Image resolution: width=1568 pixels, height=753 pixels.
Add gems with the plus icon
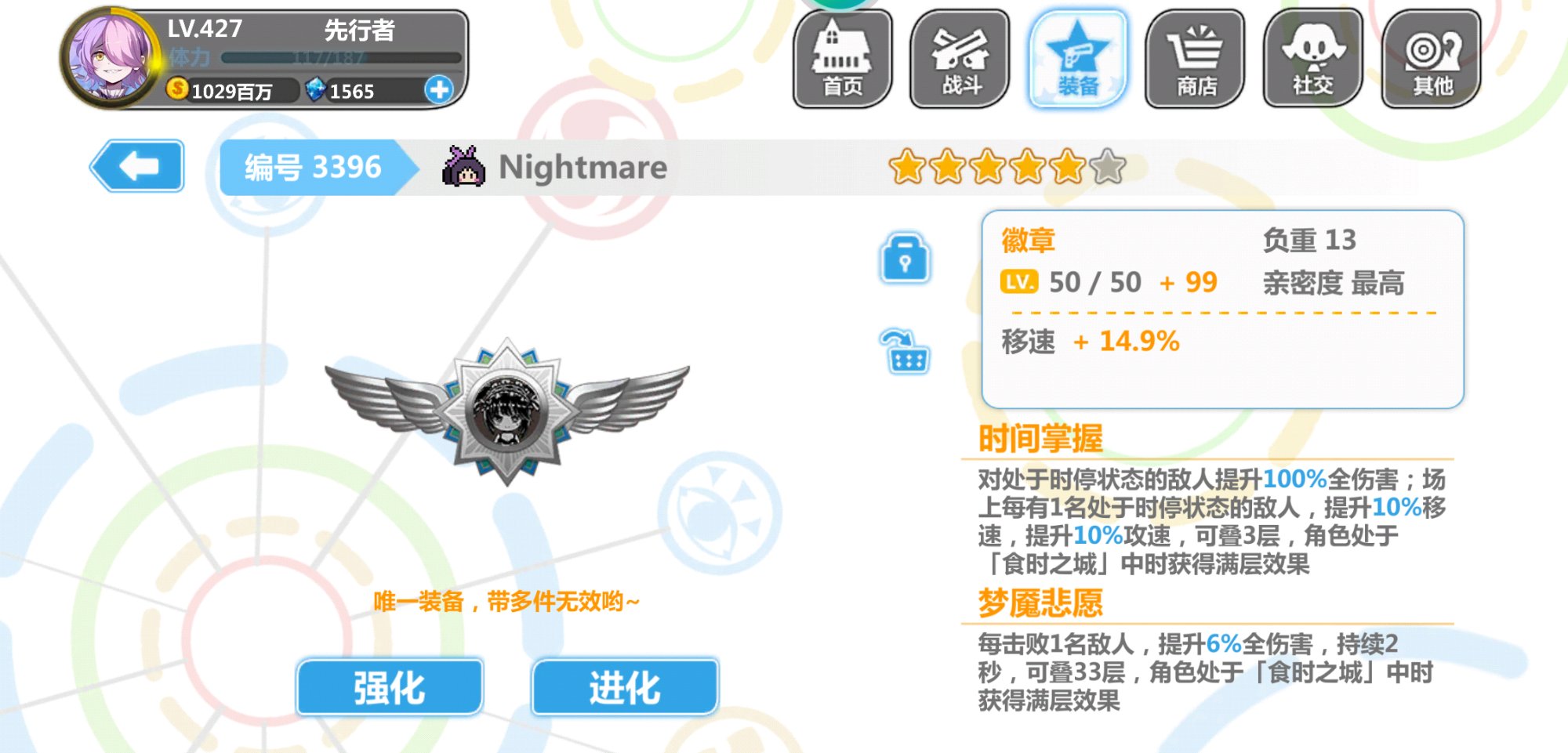(x=439, y=90)
